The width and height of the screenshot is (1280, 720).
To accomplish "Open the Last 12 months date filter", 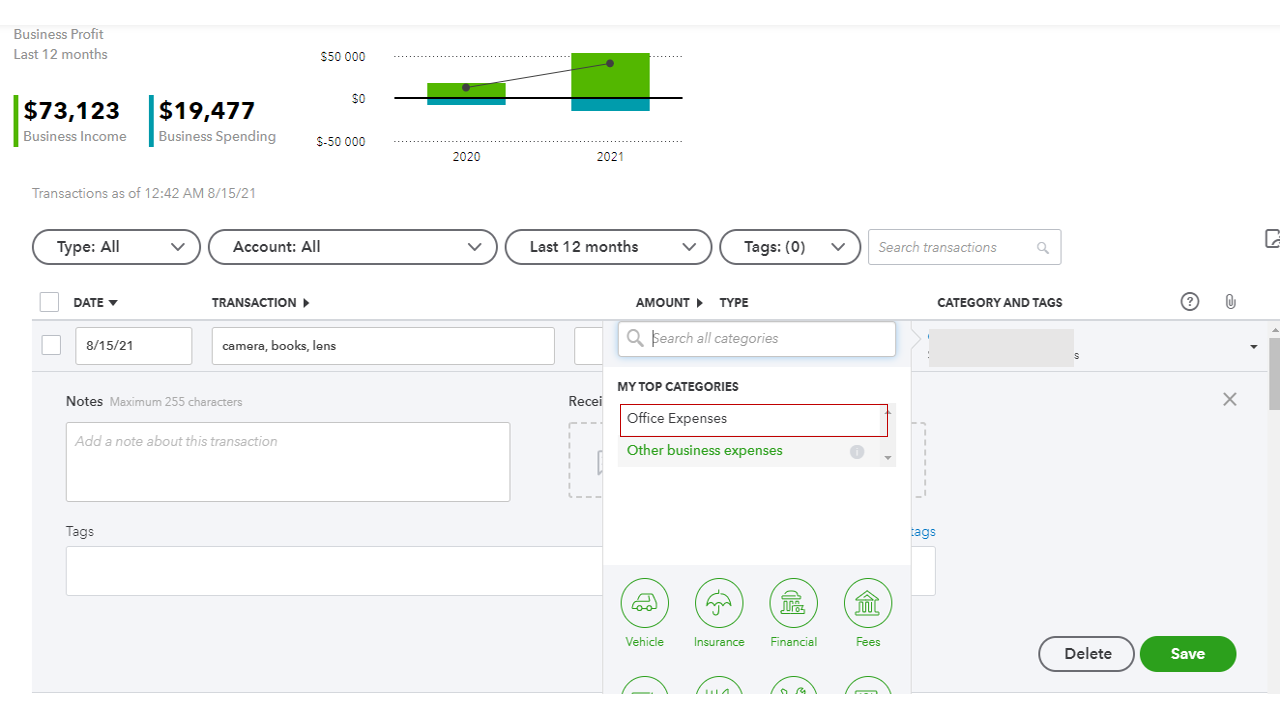I will click(608, 247).
